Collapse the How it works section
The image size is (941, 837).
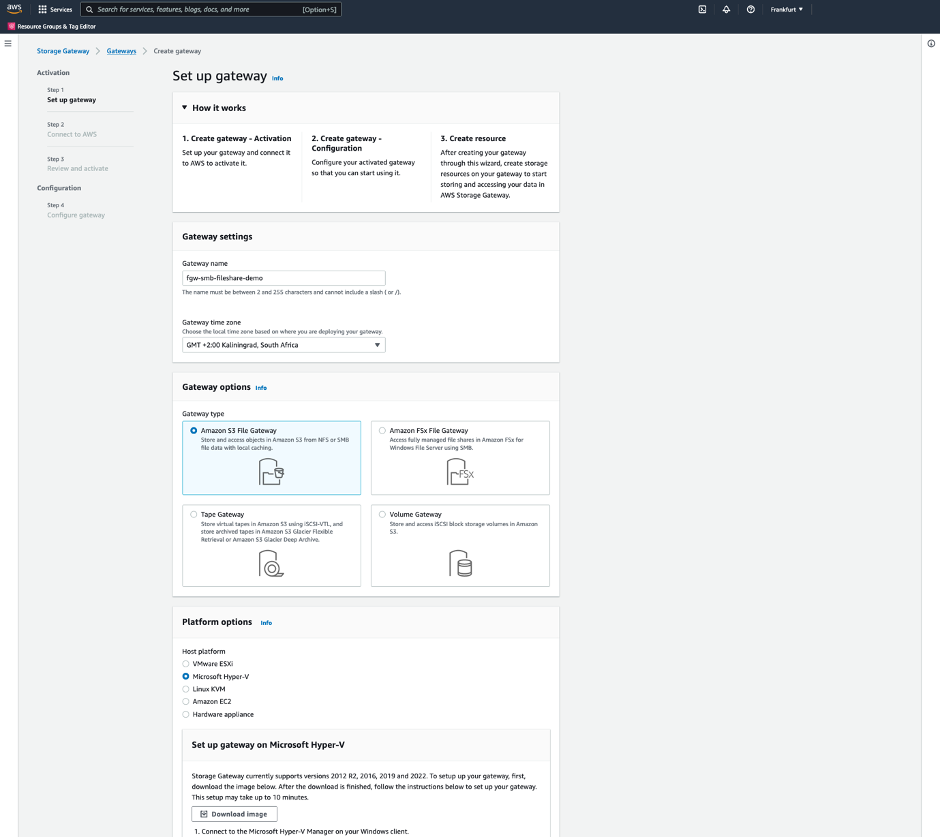click(184, 108)
